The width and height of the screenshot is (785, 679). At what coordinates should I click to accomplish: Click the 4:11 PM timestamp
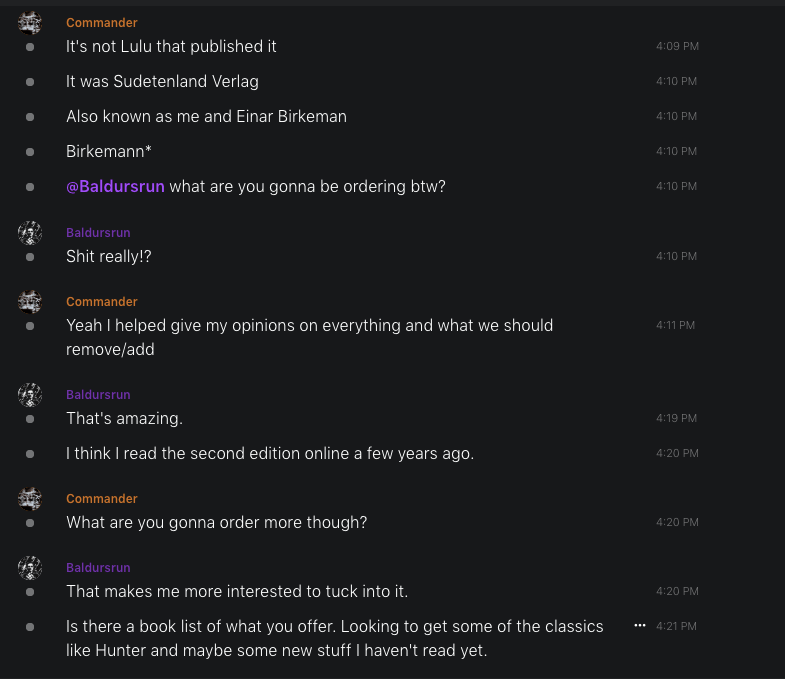click(676, 326)
